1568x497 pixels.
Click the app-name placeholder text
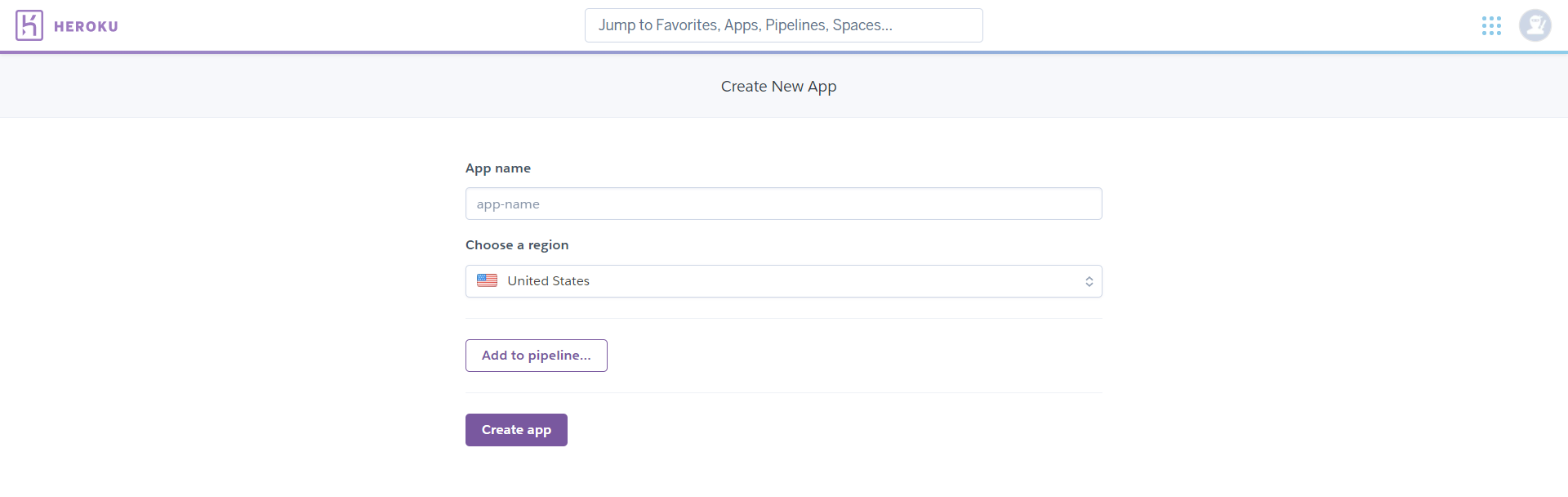[x=508, y=204]
